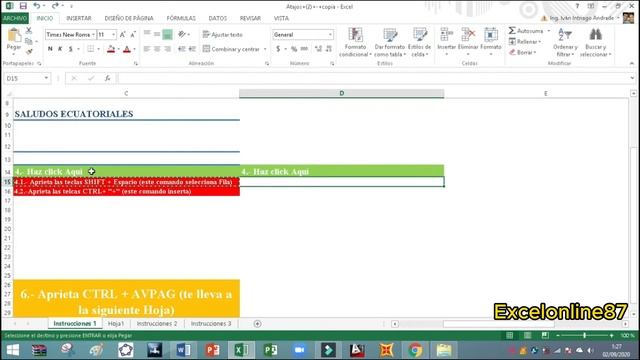Viewport: 640px width, 360px height.
Task: Switch to the REVISAR tab
Action: (x=250, y=18)
